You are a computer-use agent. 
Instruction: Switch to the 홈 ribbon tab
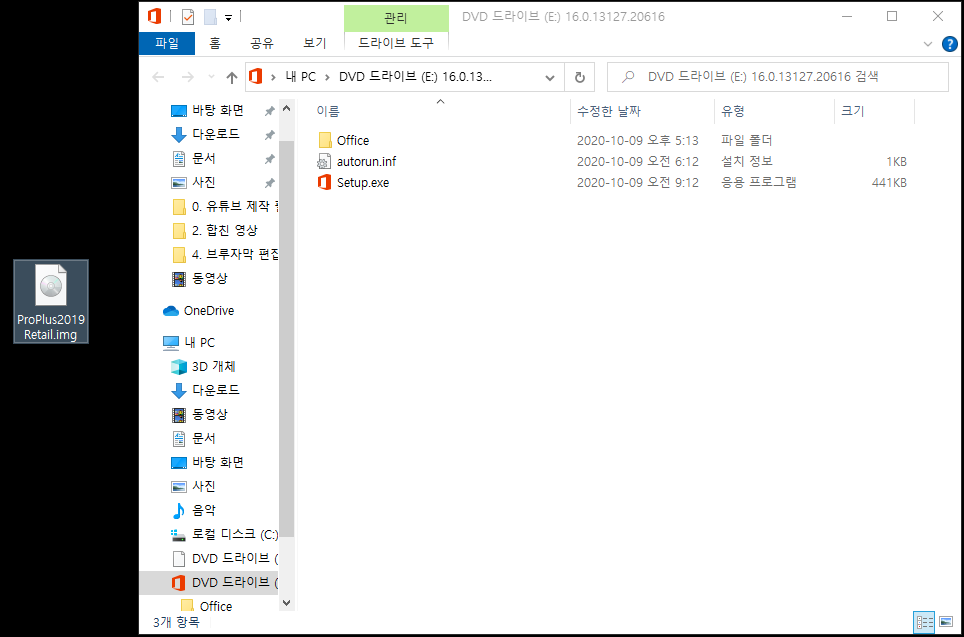[215, 43]
